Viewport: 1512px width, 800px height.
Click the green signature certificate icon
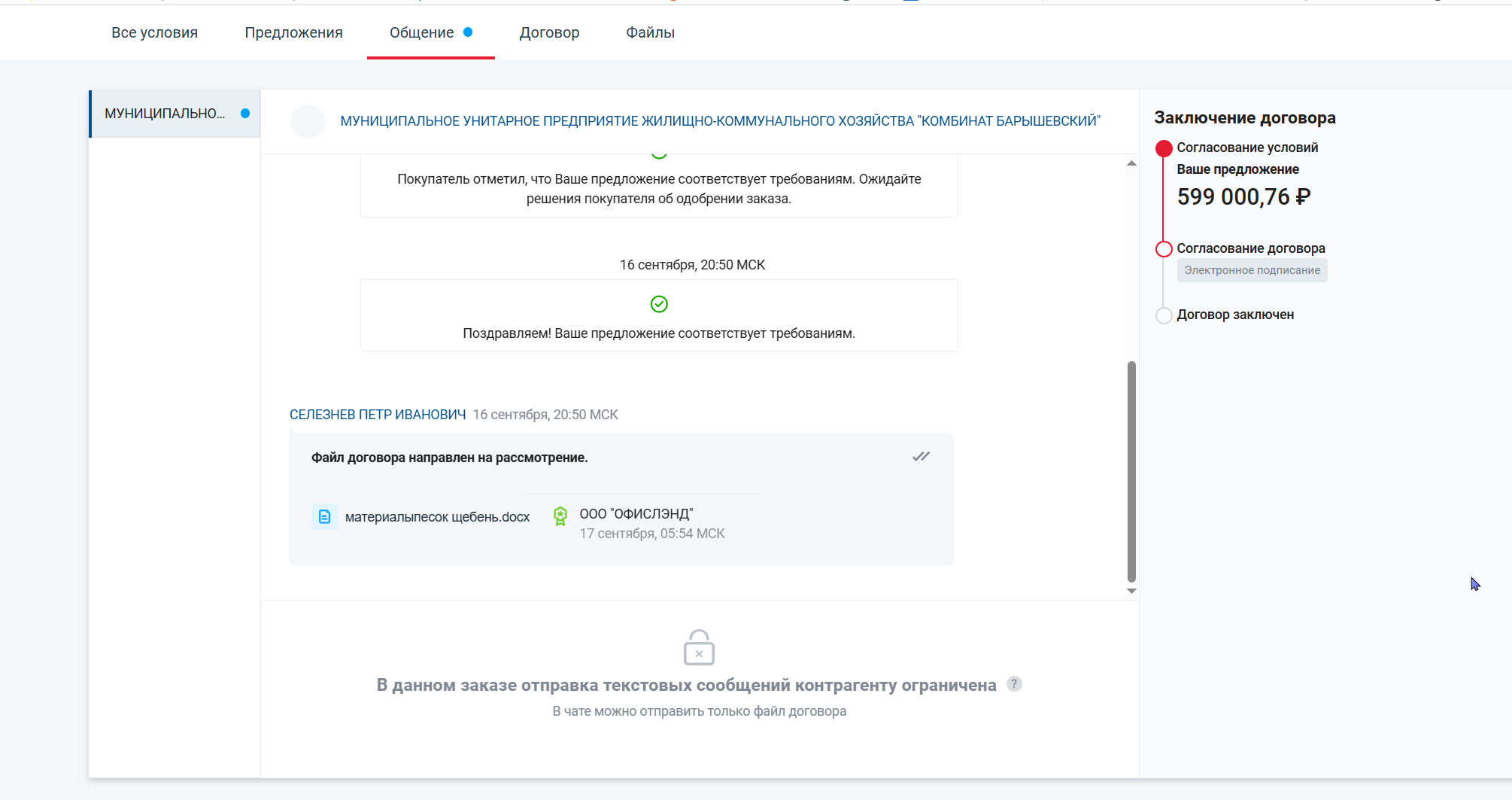(x=560, y=516)
